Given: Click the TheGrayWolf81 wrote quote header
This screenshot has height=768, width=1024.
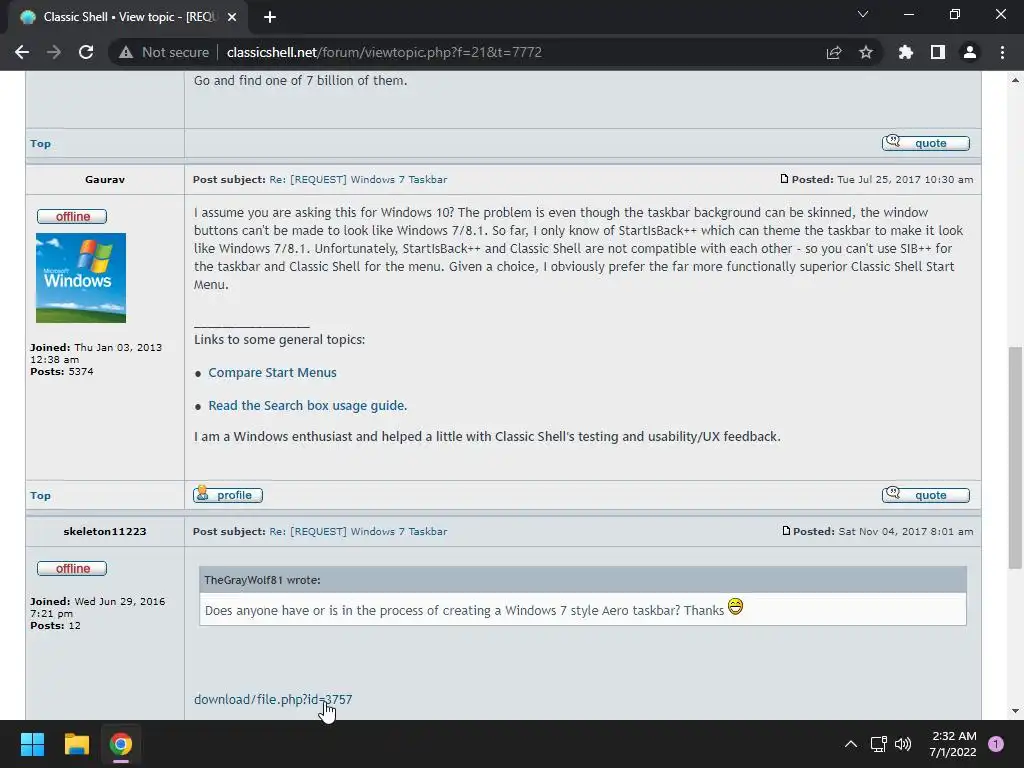Looking at the screenshot, I should click(583, 580).
